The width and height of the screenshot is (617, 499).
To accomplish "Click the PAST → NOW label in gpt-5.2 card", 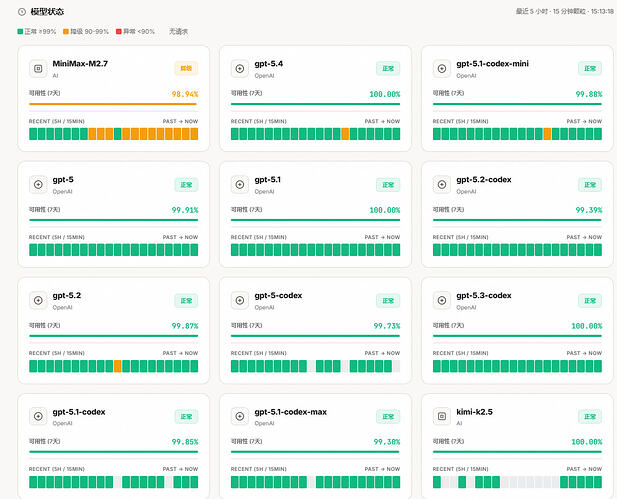I will [x=180, y=353].
